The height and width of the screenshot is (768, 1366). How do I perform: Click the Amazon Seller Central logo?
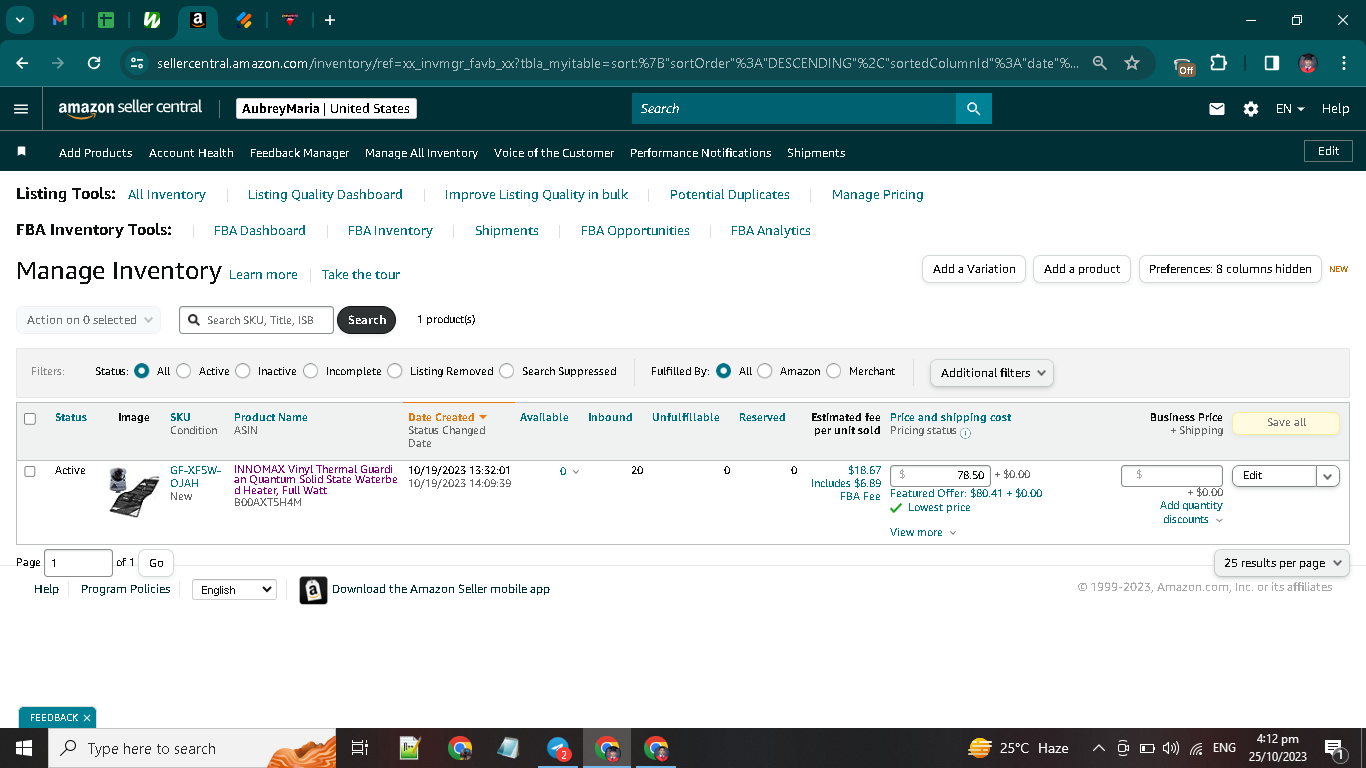(x=130, y=108)
